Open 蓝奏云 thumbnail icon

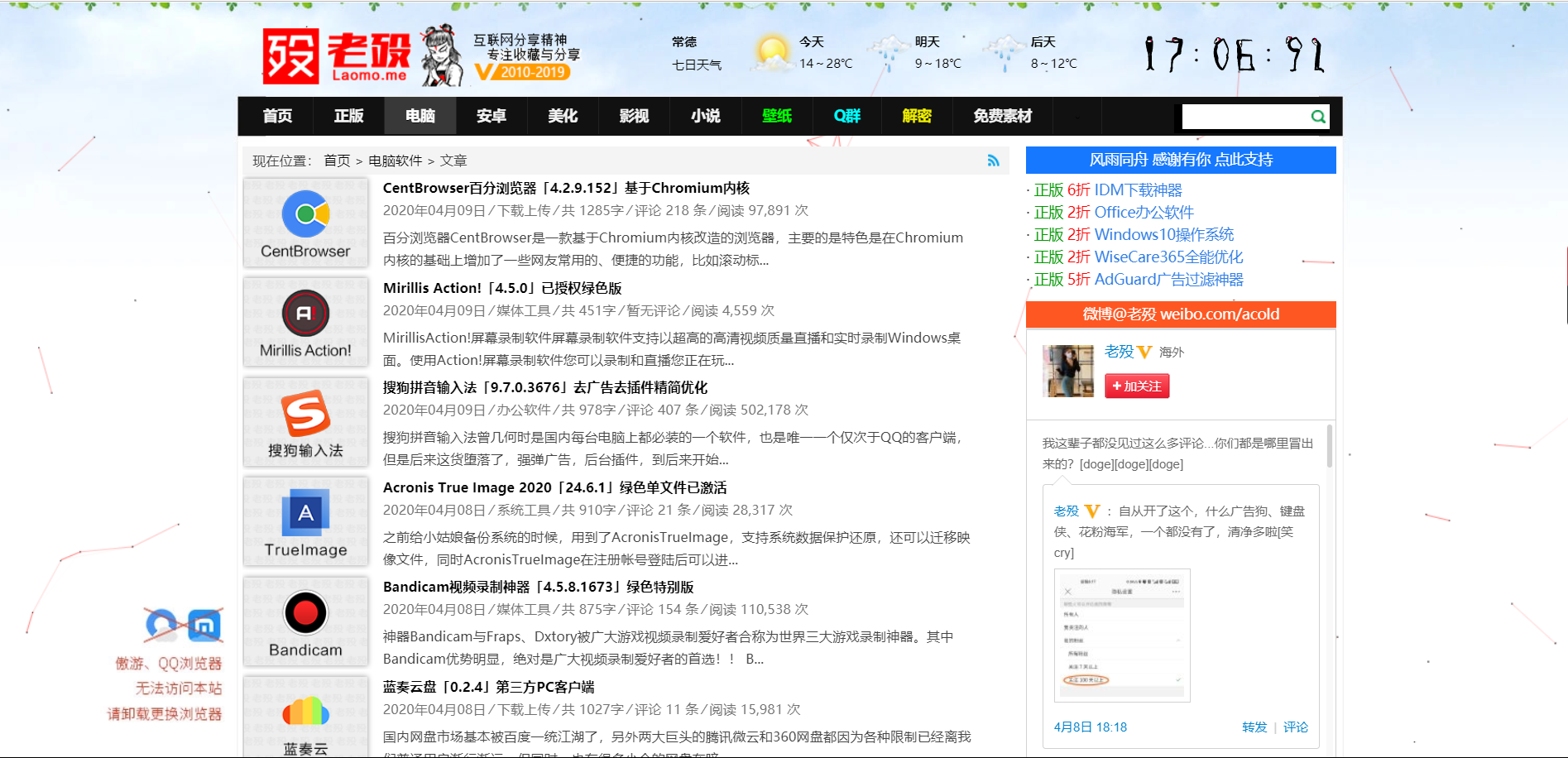[x=305, y=717]
